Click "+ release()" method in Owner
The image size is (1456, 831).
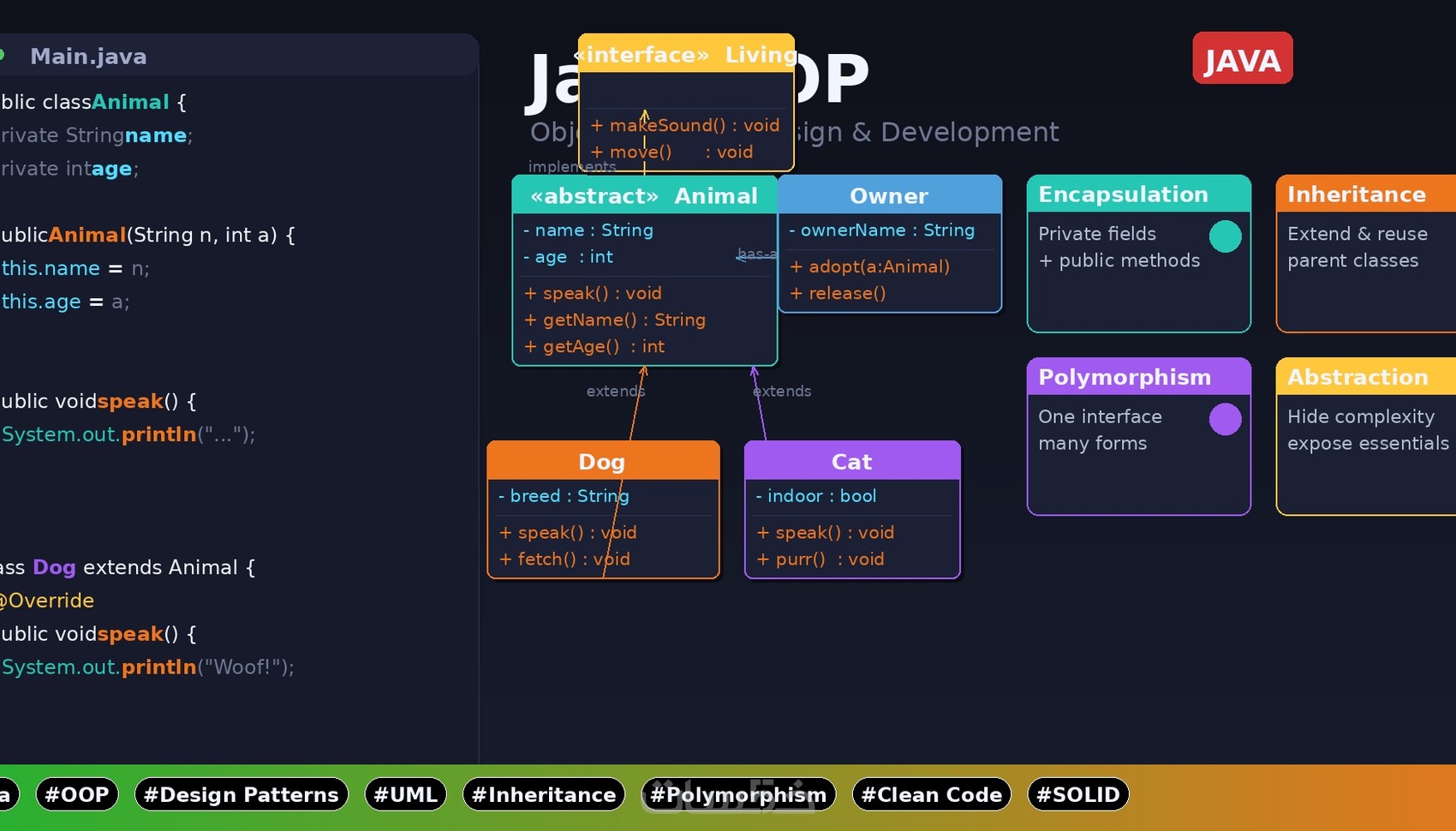coord(838,293)
